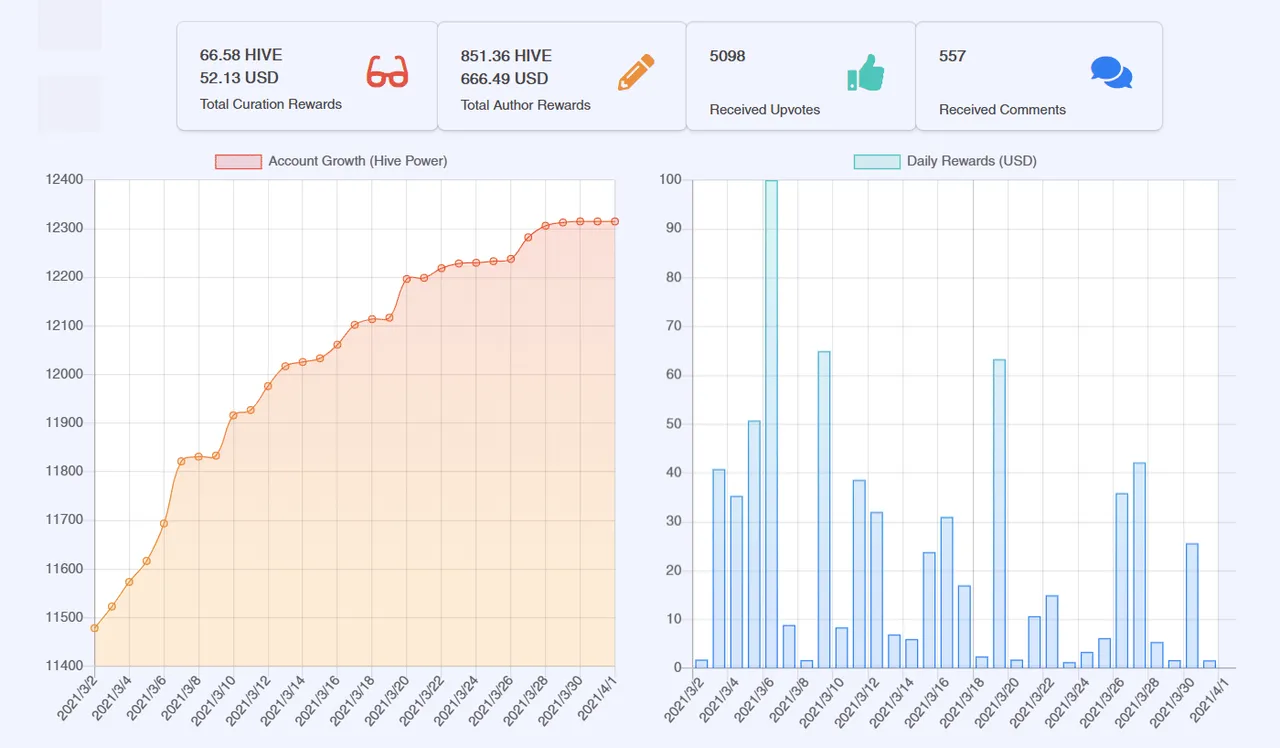Click the 2021/3/2 date label on growth chart
The width and height of the screenshot is (1280, 748).
pyautogui.click(x=79, y=698)
